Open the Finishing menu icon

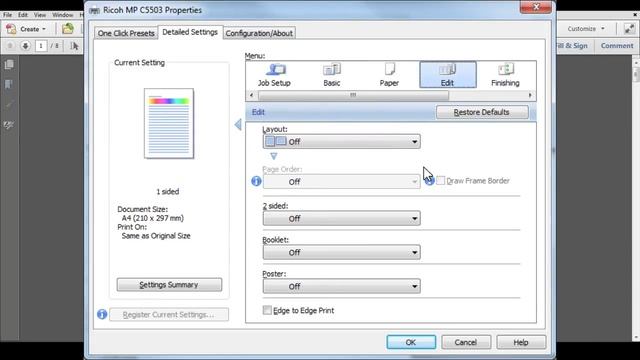(x=505, y=75)
